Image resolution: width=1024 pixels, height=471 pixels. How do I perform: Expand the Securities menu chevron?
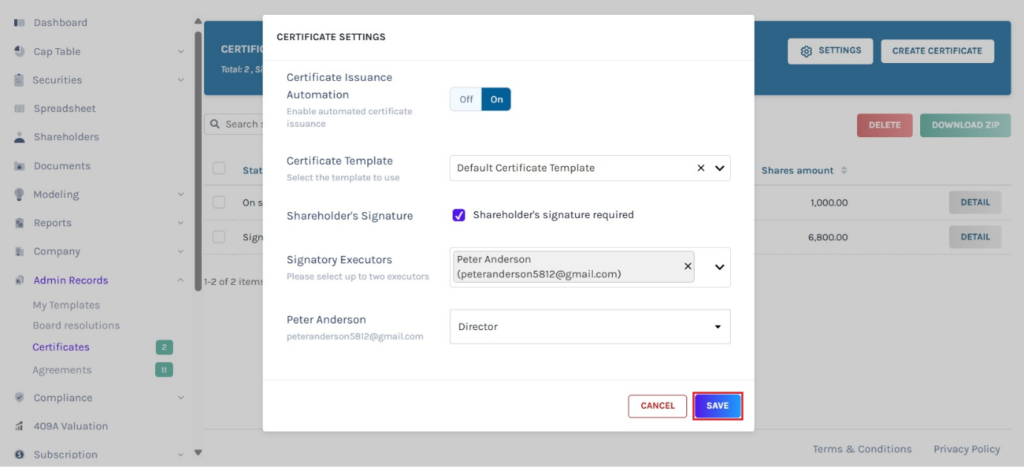(x=181, y=80)
